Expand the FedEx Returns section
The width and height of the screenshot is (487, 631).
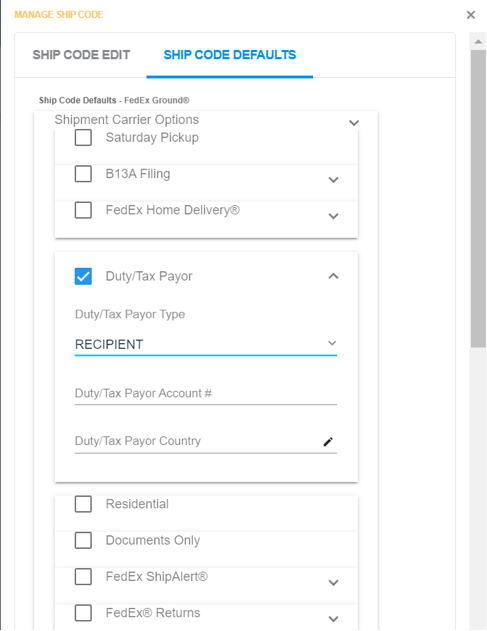(x=333, y=619)
